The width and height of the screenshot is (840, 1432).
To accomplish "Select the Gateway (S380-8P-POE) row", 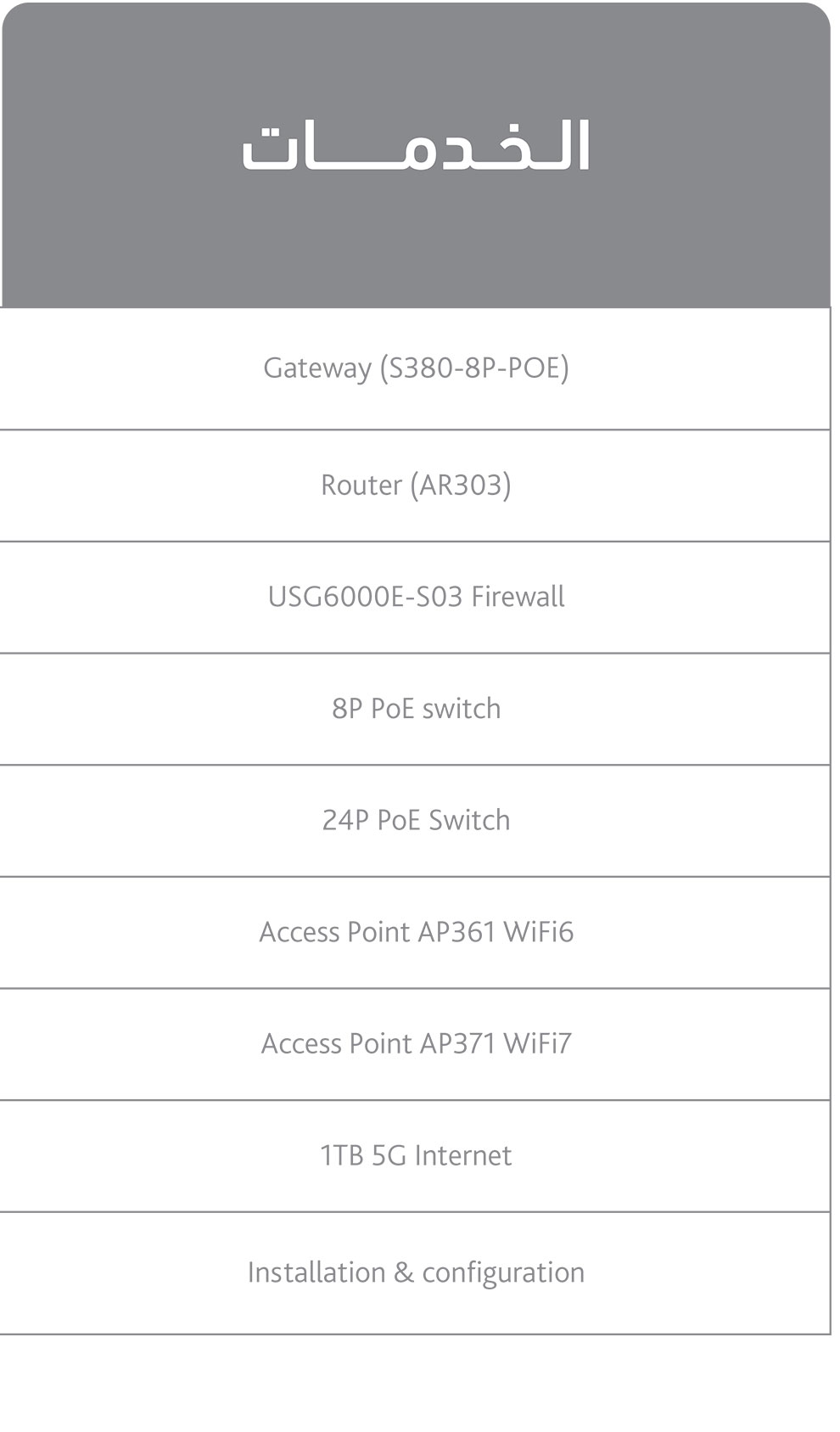I will click(x=416, y=368).
